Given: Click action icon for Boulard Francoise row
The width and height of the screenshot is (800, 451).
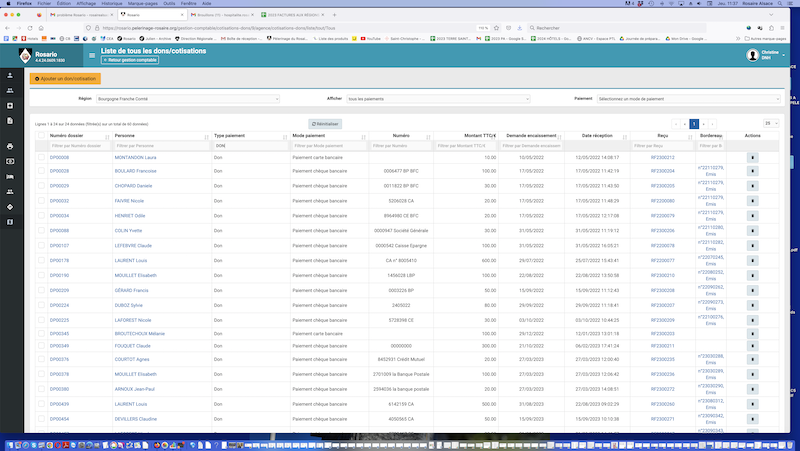Looking at the screenshot, I should 752,172.
